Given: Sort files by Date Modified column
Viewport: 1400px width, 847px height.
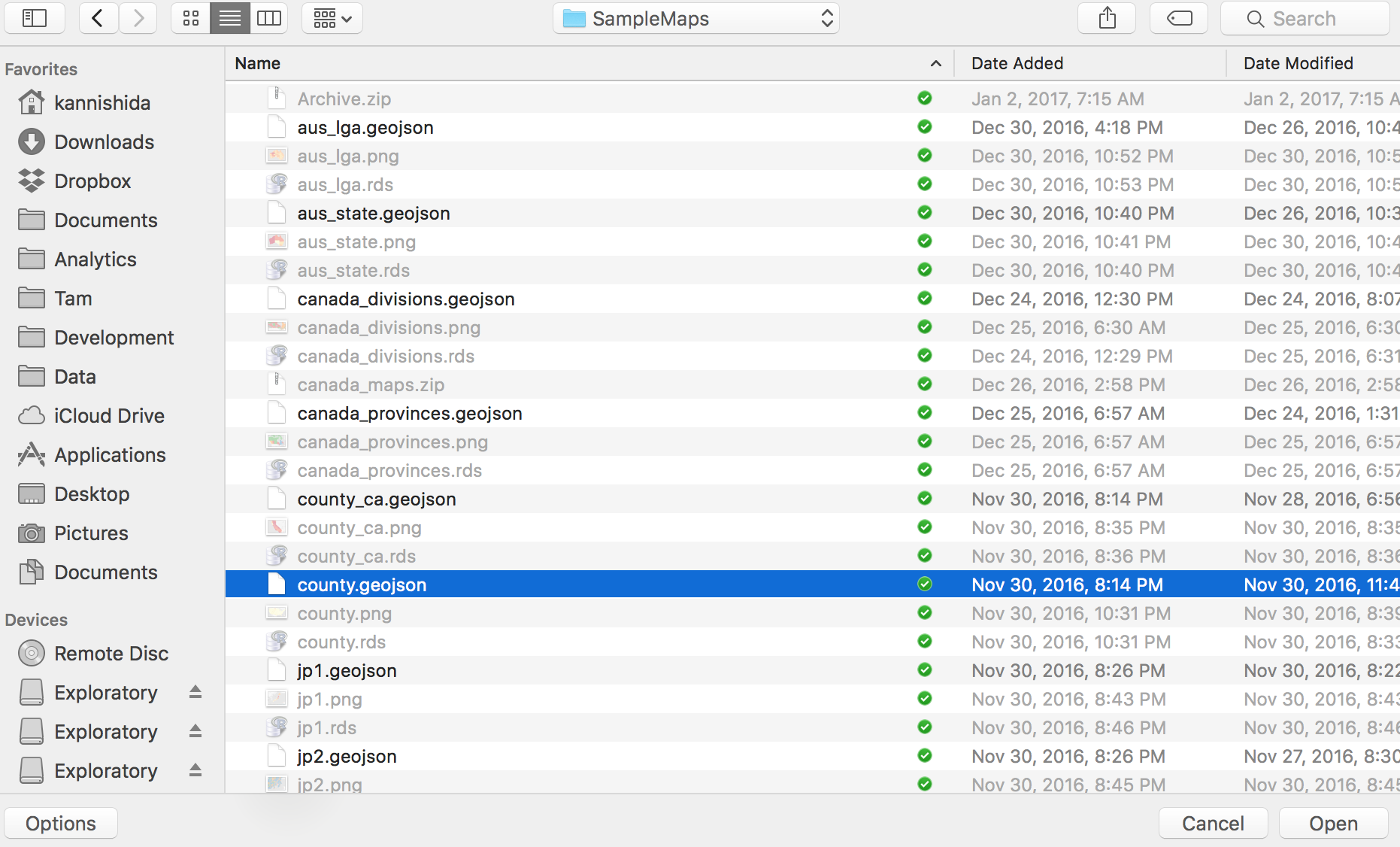Looking at the screenshot, I should 1297,63.
